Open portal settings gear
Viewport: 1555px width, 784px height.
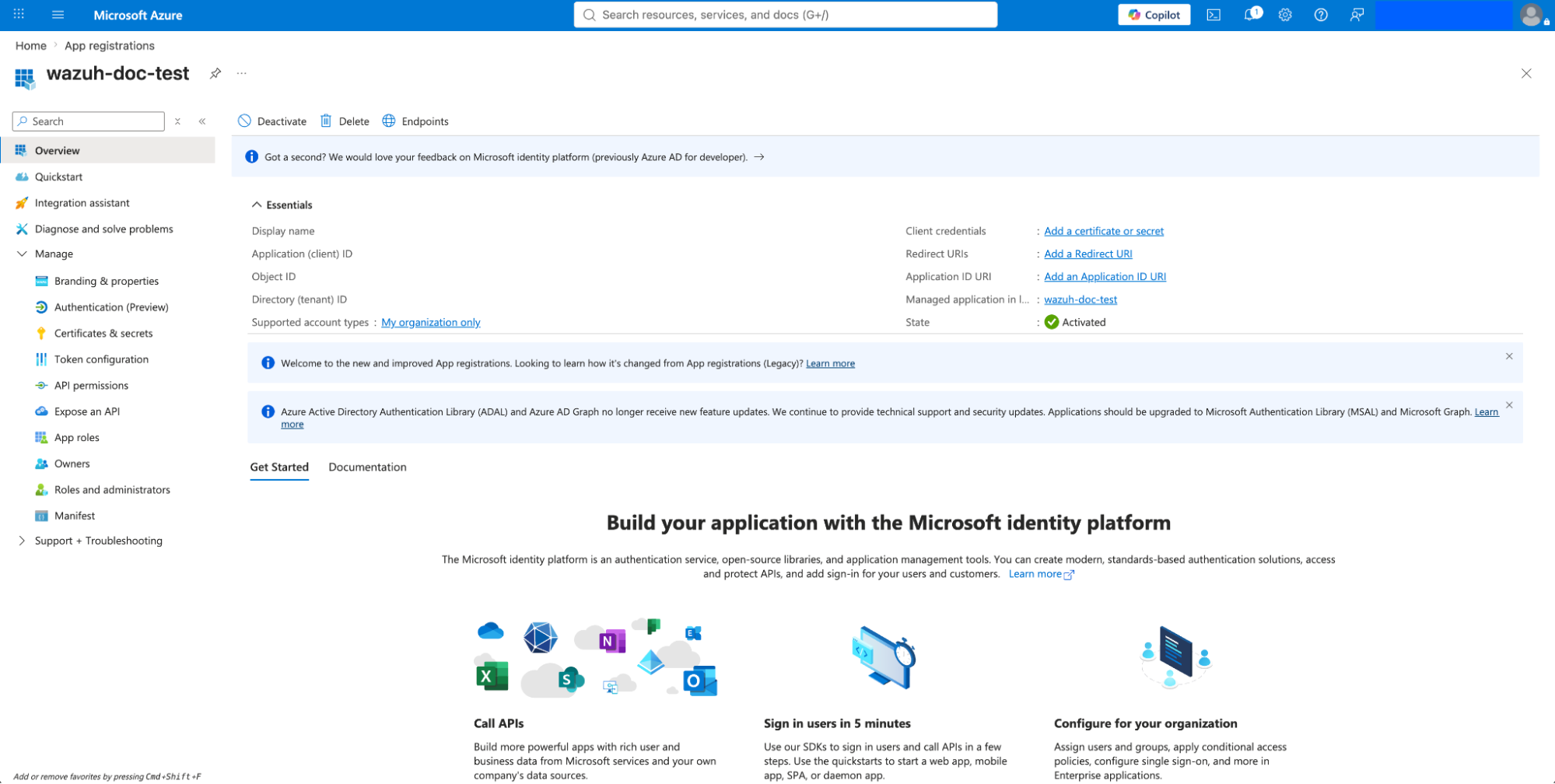(x=1285, y=15)
